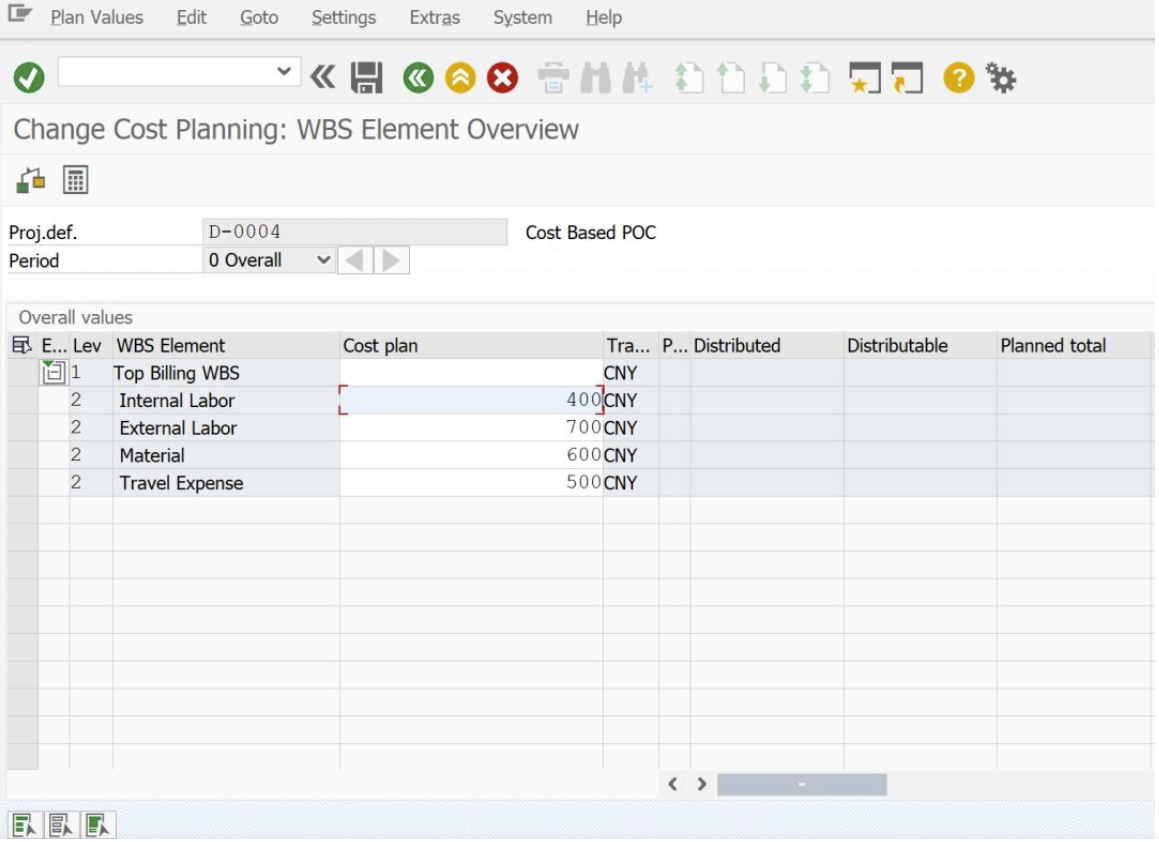The width and height of the screenshot is (1159, 842).
Task: Click the first bottom table icon
Action: coord(24,826)
